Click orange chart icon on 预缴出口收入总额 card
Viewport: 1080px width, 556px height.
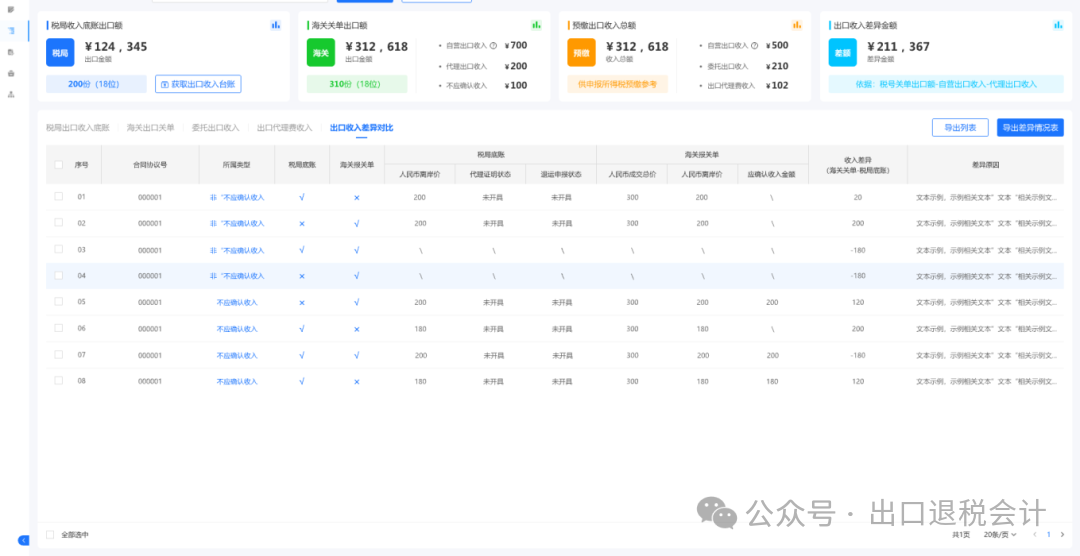pyautogui.click(x=797, y=25)
